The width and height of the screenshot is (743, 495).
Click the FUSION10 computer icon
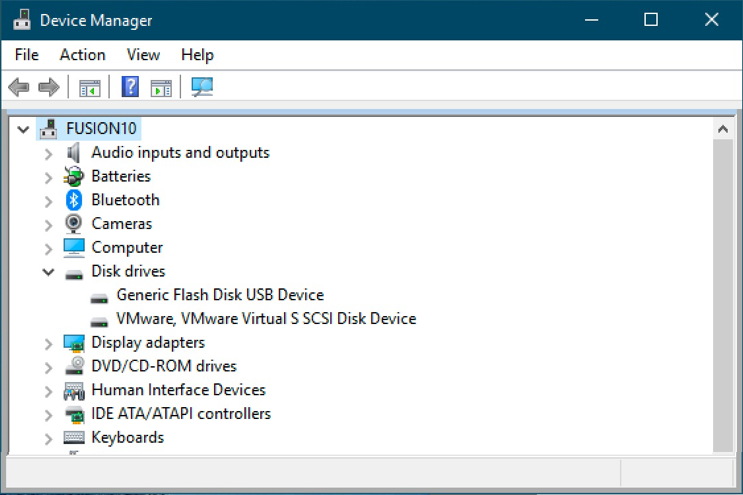point(49,128)
